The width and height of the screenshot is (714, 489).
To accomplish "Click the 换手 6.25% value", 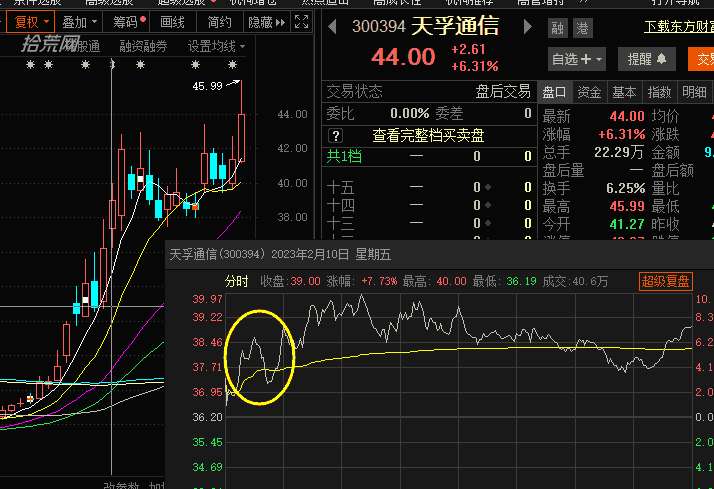I will [x=625, y=188].
